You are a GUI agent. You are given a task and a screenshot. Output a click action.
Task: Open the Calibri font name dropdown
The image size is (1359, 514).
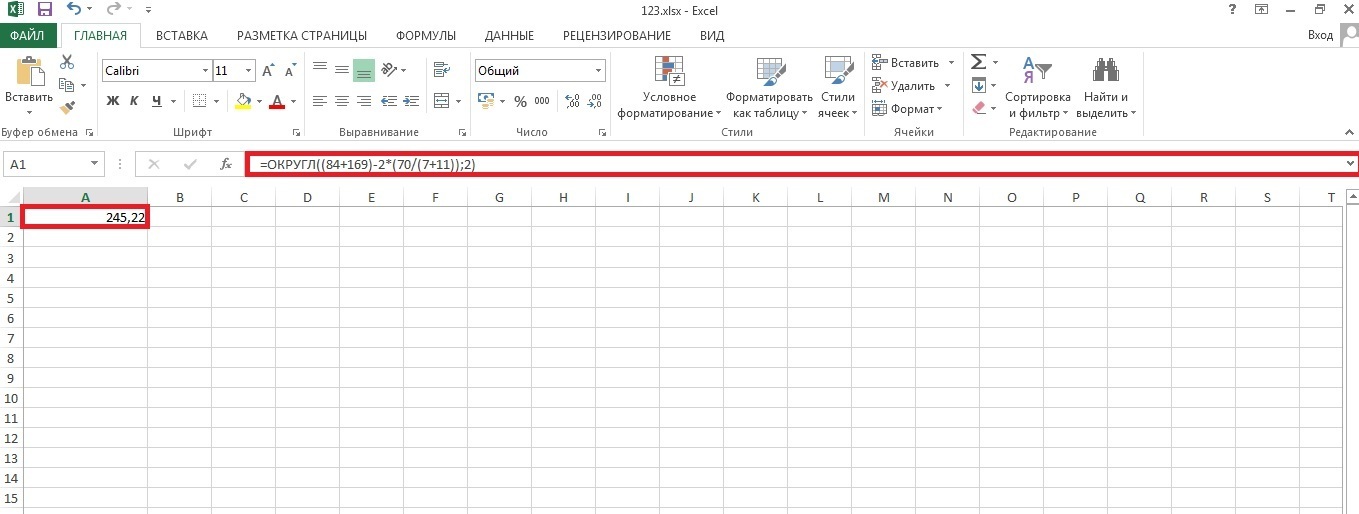click(205, 71)
